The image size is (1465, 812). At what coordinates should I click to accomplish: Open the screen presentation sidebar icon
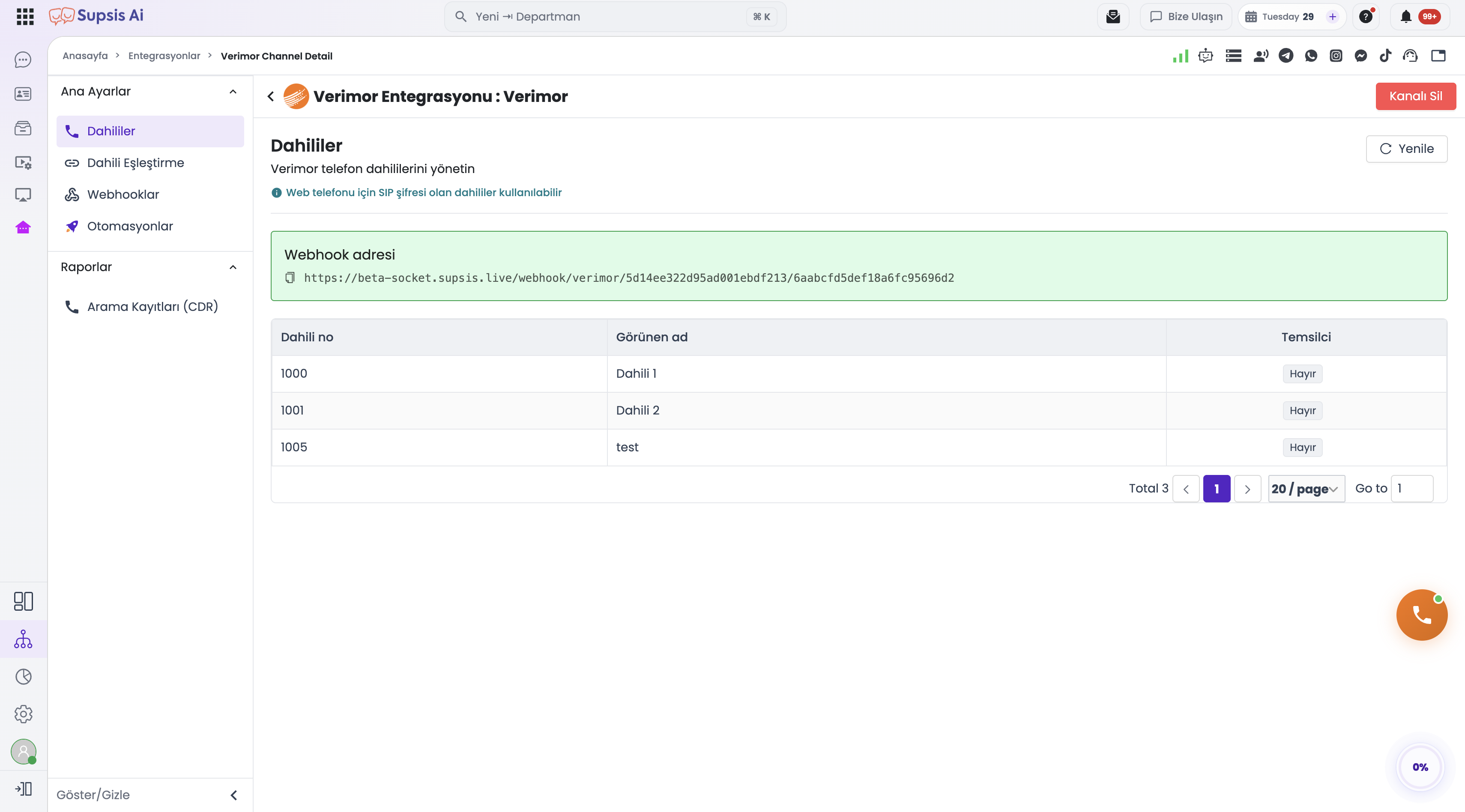pos(23,195)
